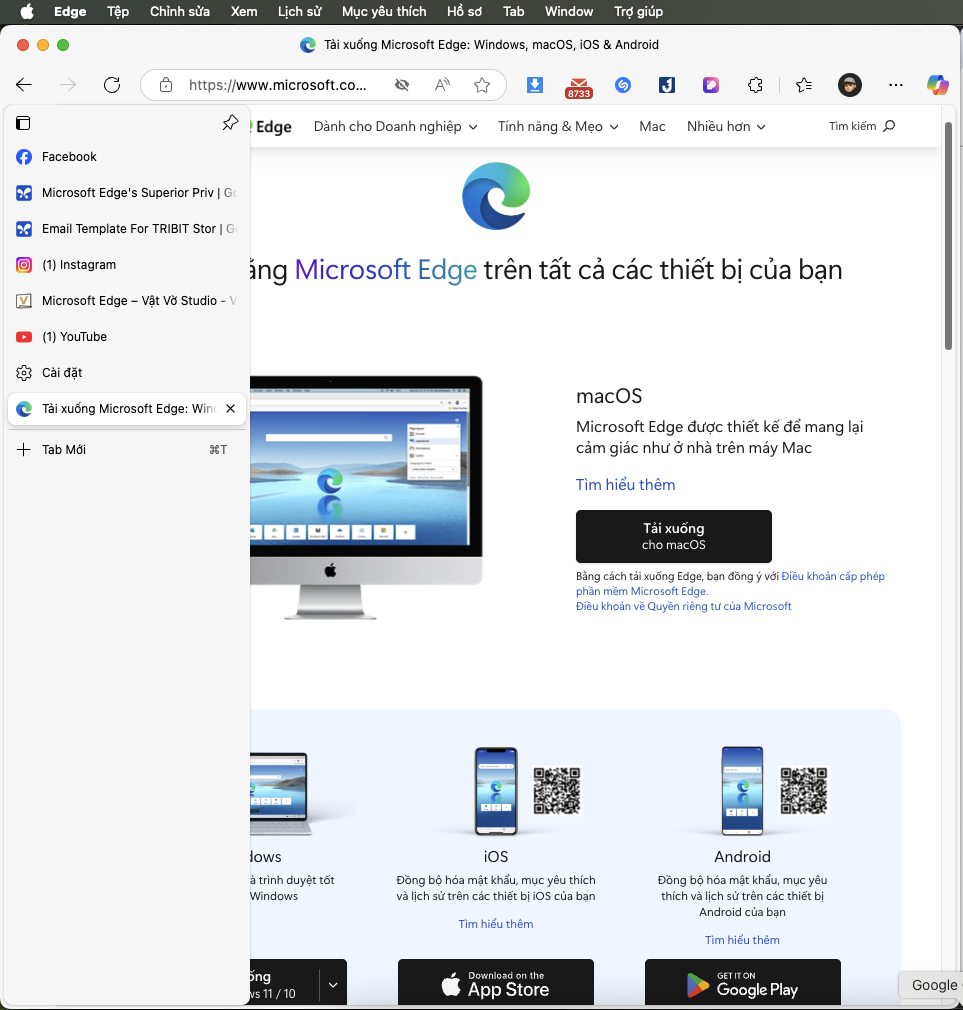Click Tìm hiểu thêm under iOS
This screenshot has width=963, height=1010.
(496, 924)
